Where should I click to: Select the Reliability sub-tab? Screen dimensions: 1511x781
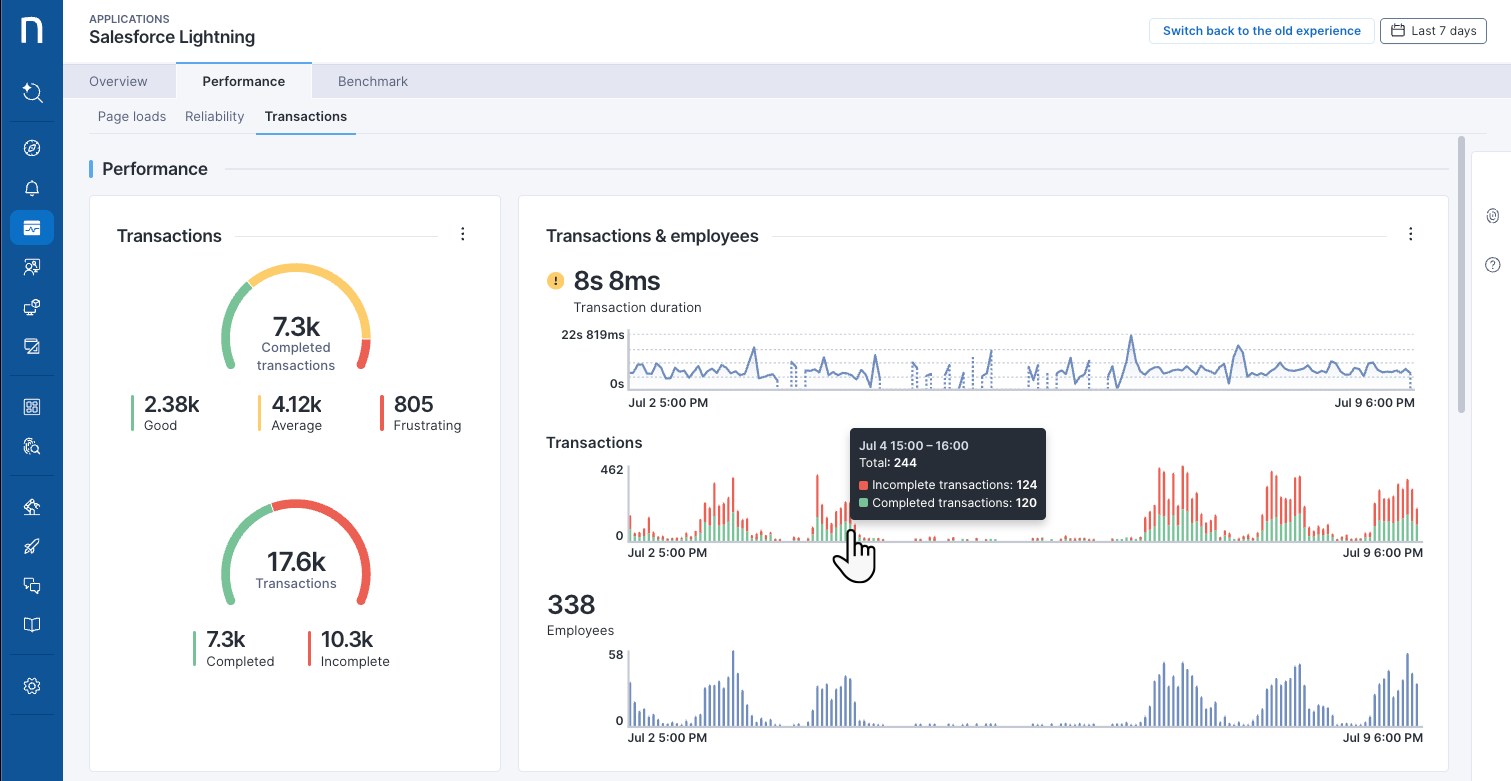coord(214,116)
